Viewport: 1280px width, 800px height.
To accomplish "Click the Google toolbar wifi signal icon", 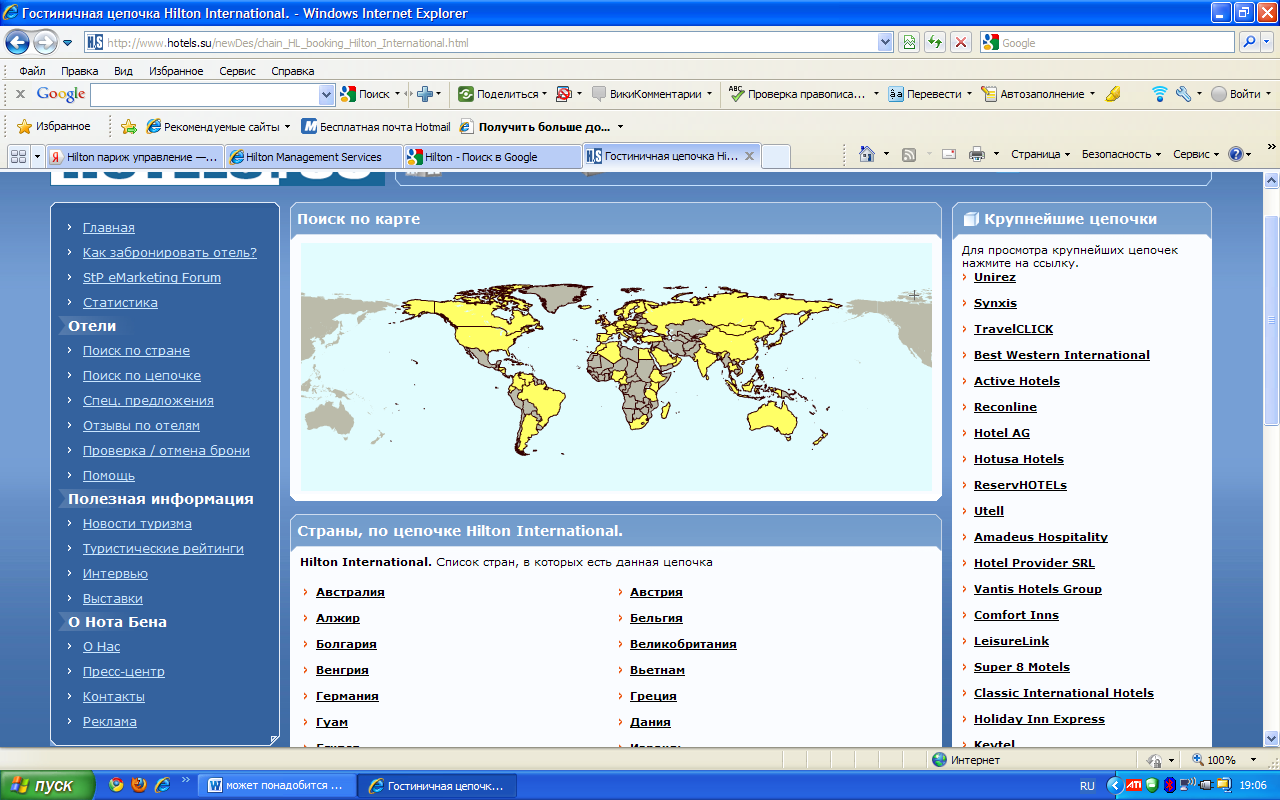I will [x=1159, y=94].
